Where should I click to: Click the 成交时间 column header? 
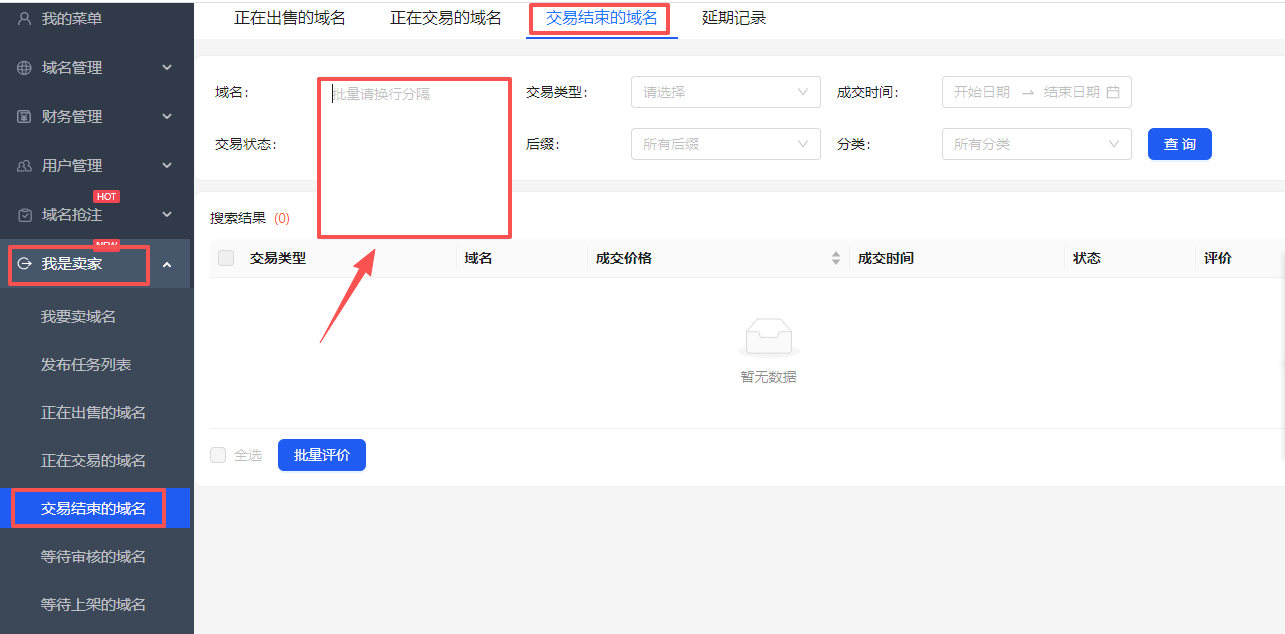click(885, 258)
